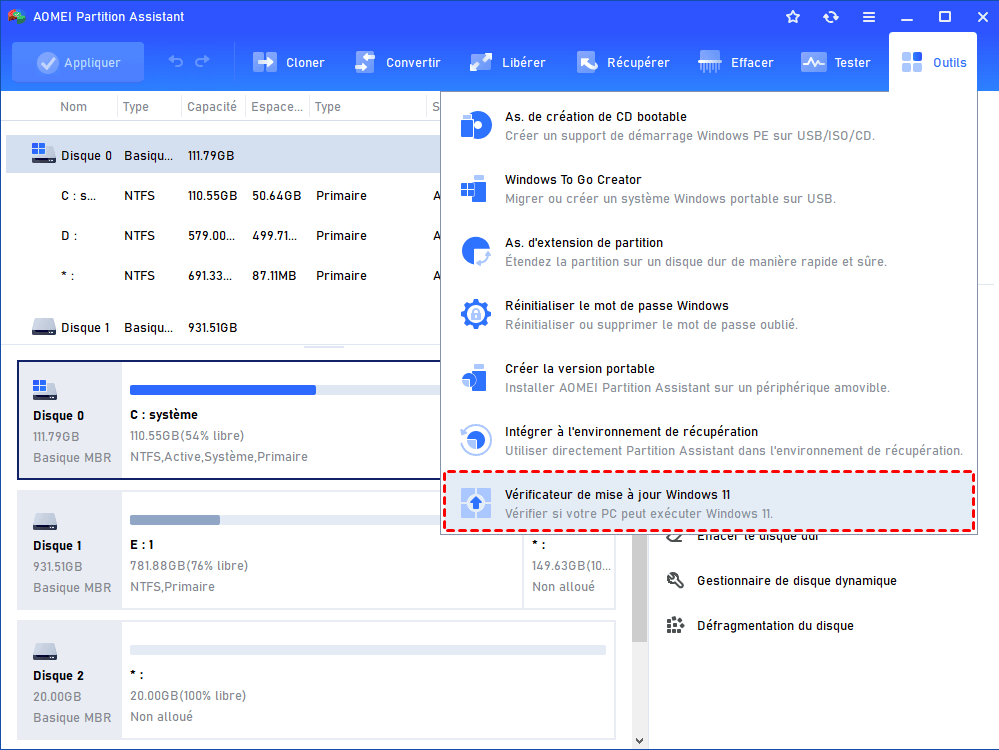
Task: Select the C : s... partition row
Action: click(x=223, y=196)
